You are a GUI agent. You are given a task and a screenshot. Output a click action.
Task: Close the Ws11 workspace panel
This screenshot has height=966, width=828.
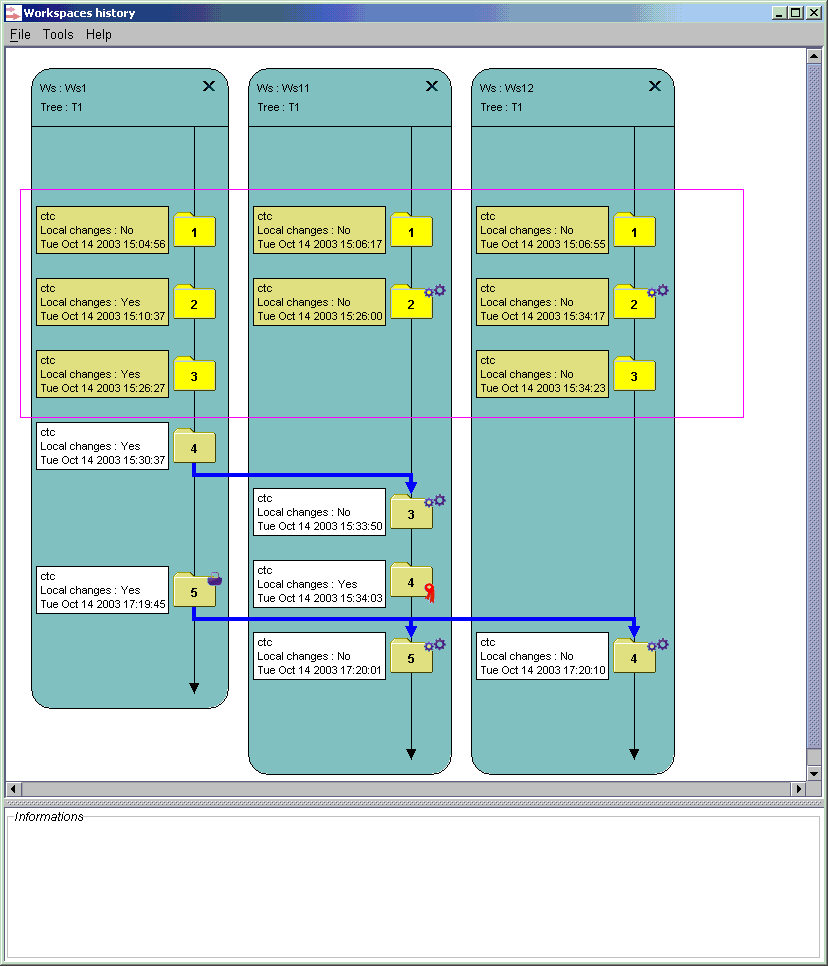pos(432,86)
